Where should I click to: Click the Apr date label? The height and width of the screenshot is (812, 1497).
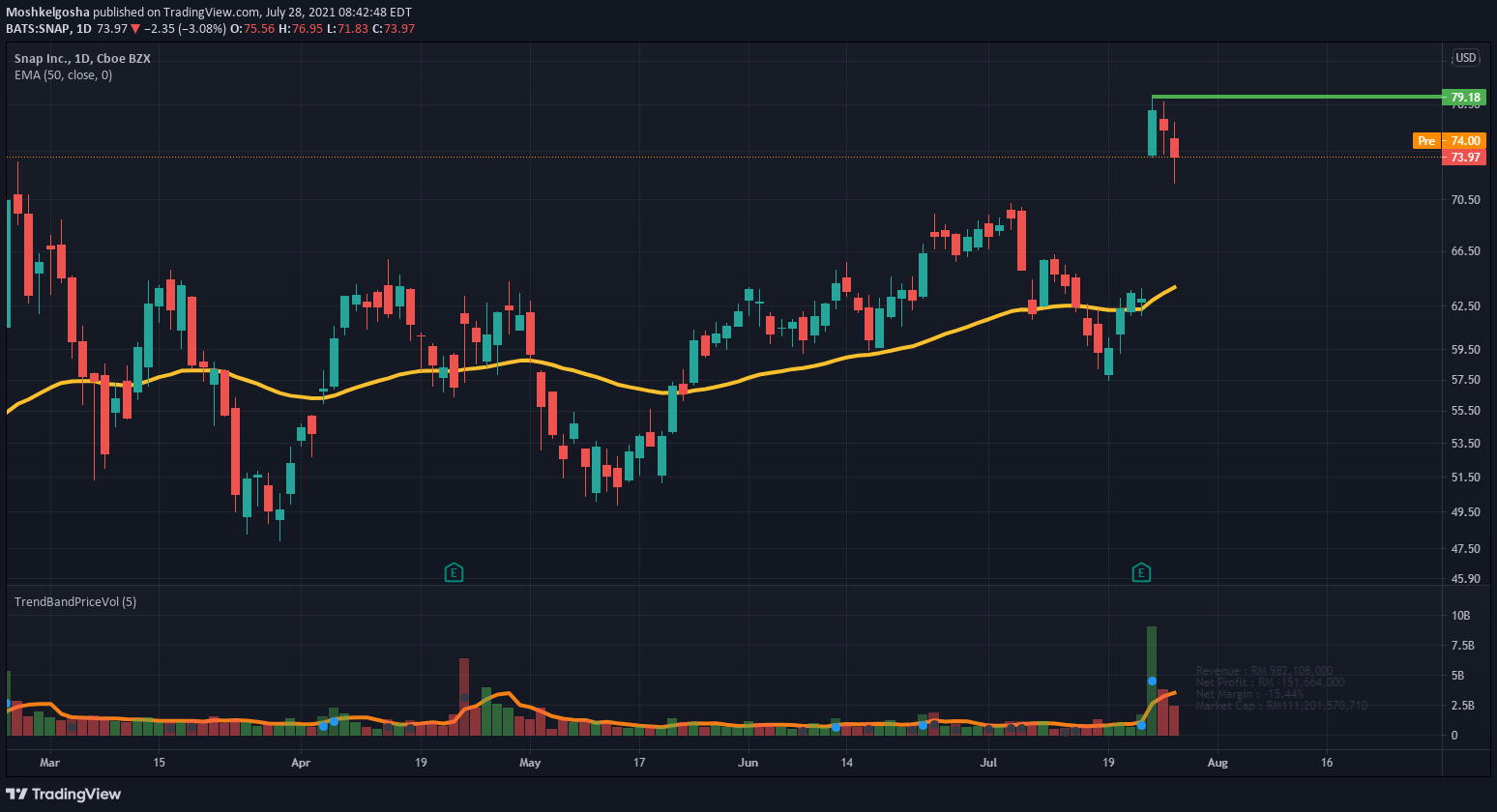pos(301,763)
